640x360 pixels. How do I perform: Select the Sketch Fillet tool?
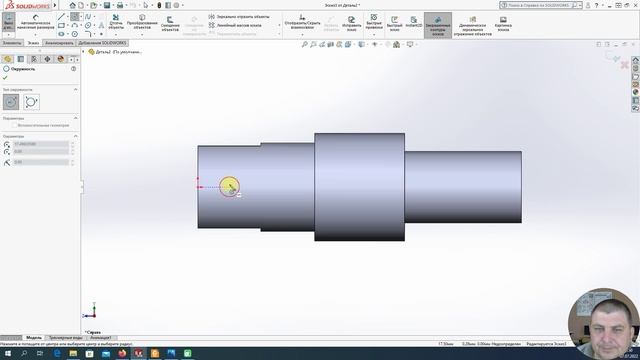[x=88, y=34]
